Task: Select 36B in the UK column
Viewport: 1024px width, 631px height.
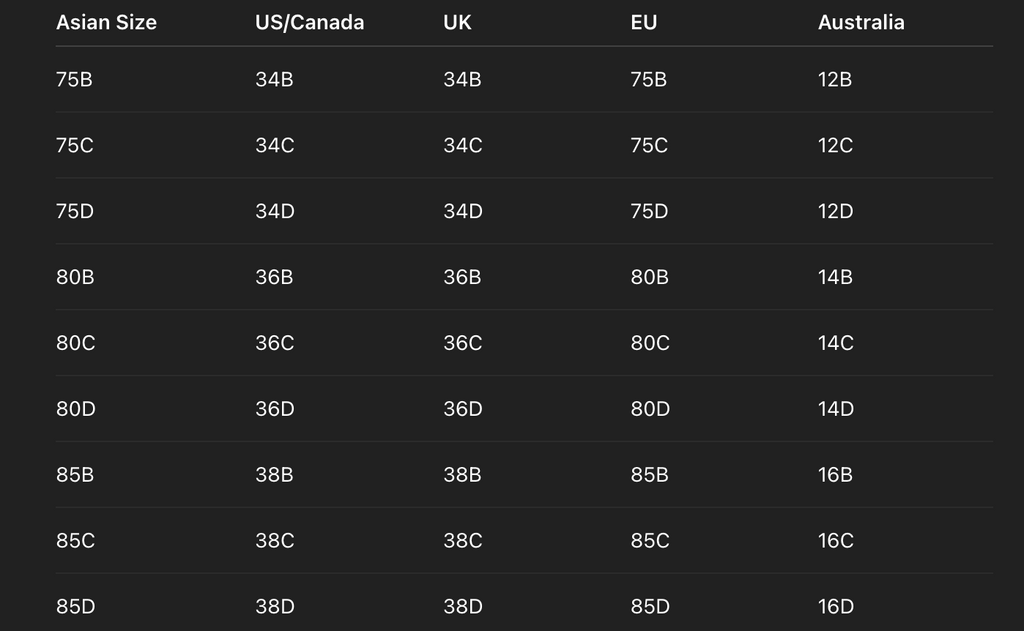Action: 462,278
